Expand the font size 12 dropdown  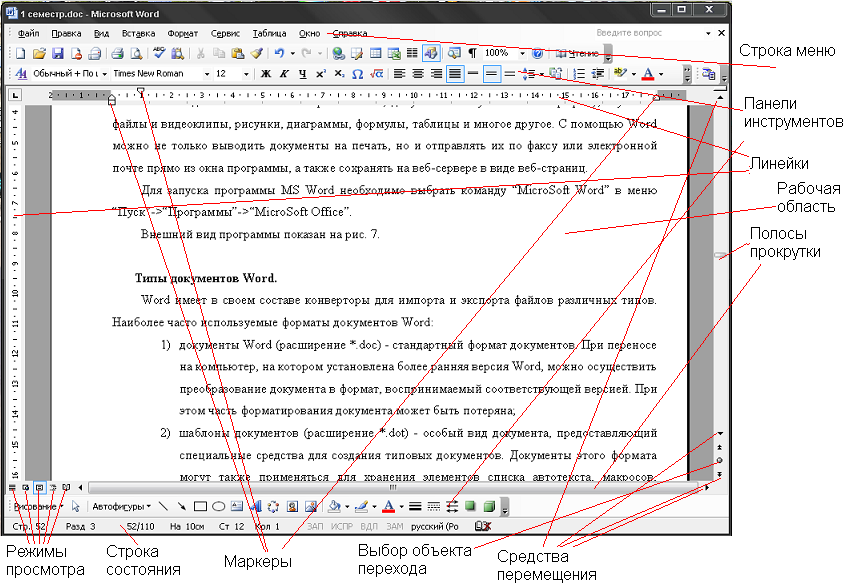246,74
